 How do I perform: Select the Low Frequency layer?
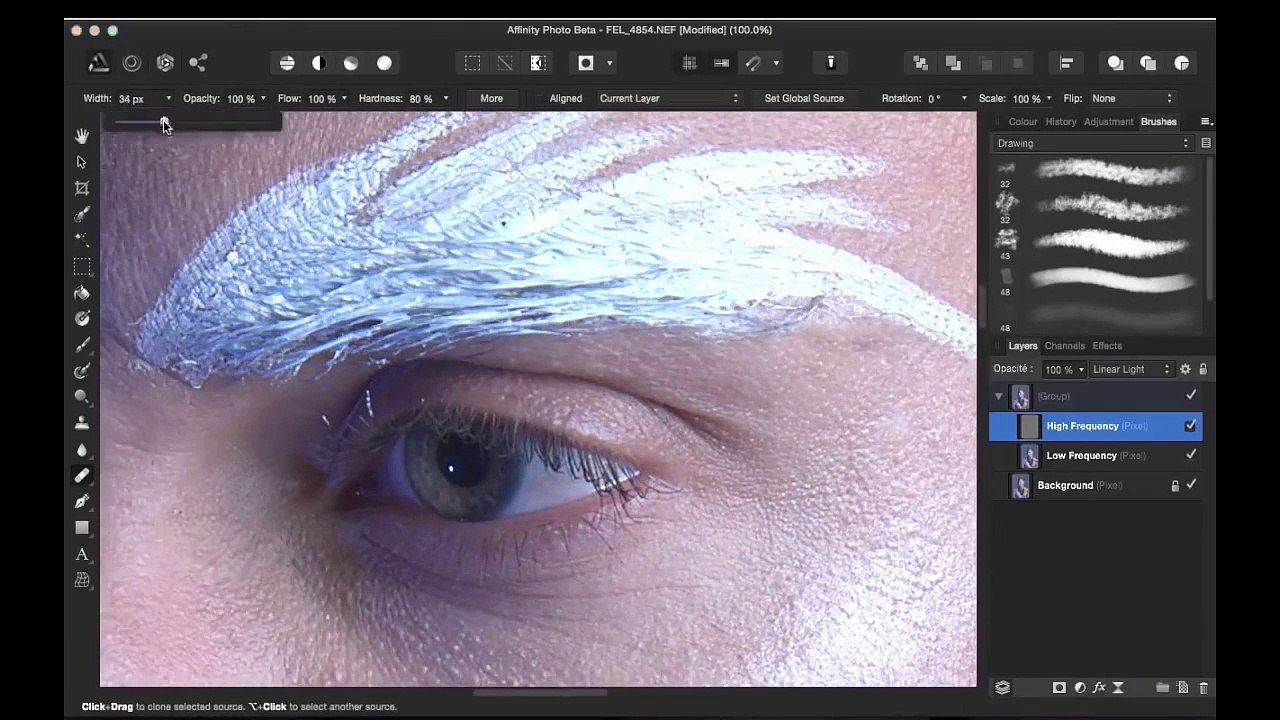coord(1096,455)
